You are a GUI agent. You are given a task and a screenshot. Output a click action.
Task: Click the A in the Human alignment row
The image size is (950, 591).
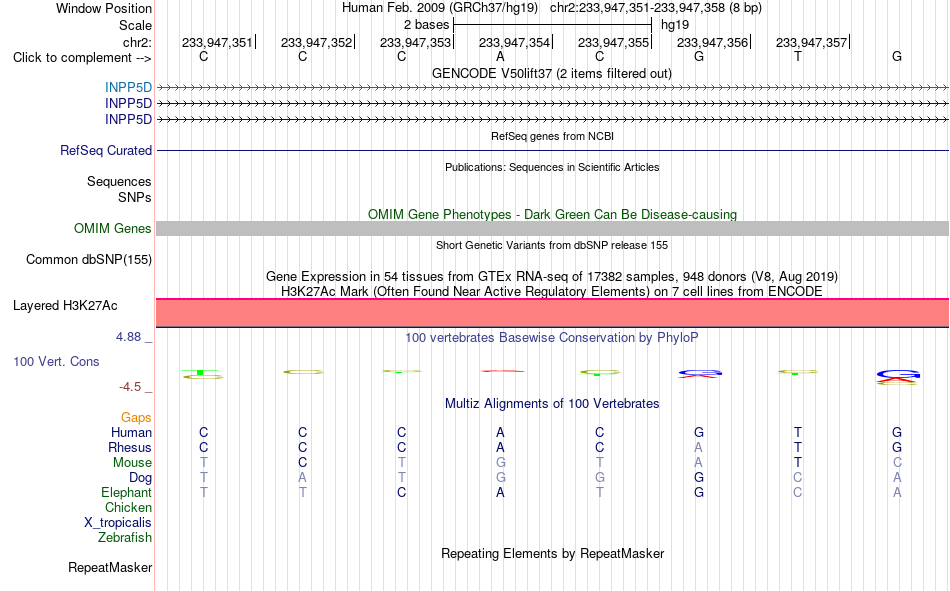(500, 433)
